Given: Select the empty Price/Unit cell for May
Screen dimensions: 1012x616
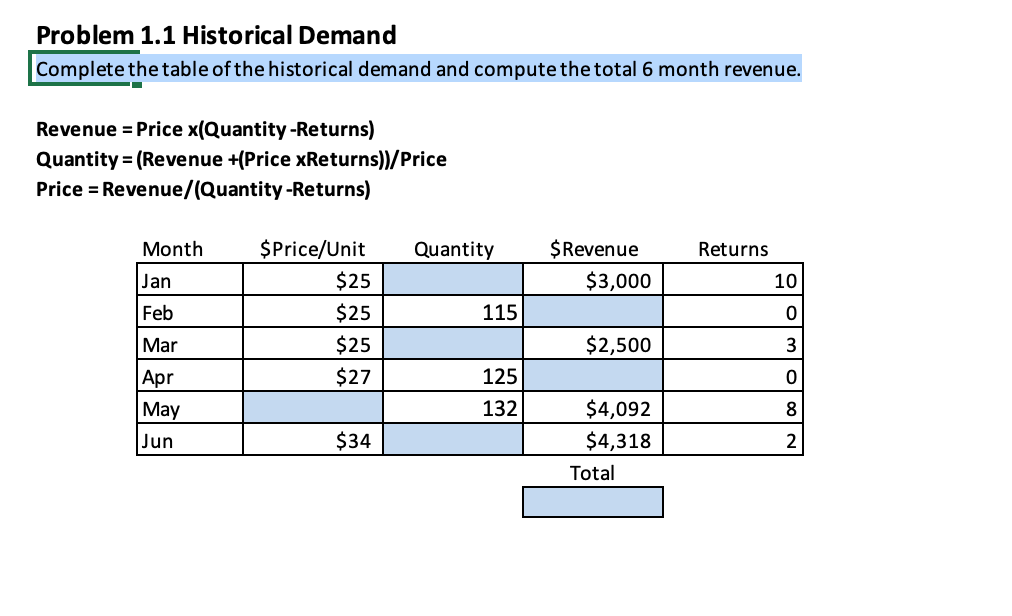Looking at the screenshot, I should 312,408.
